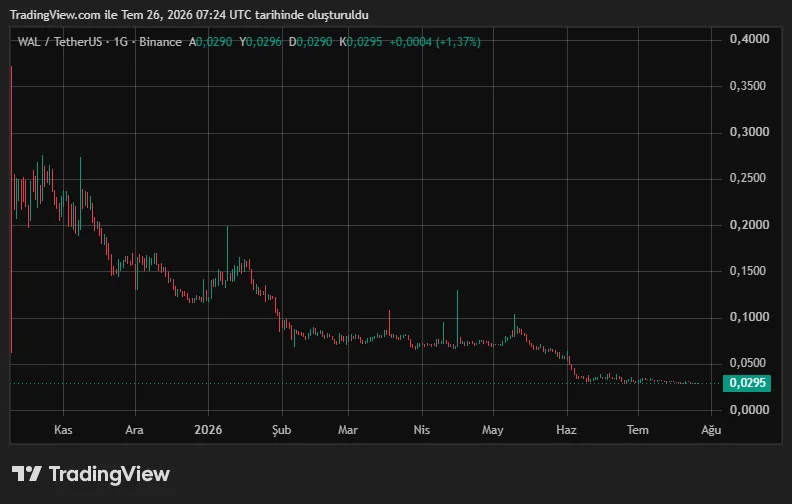Click the 2026 year label on time axis
This screenshot has width=792, height=504.
208,430
